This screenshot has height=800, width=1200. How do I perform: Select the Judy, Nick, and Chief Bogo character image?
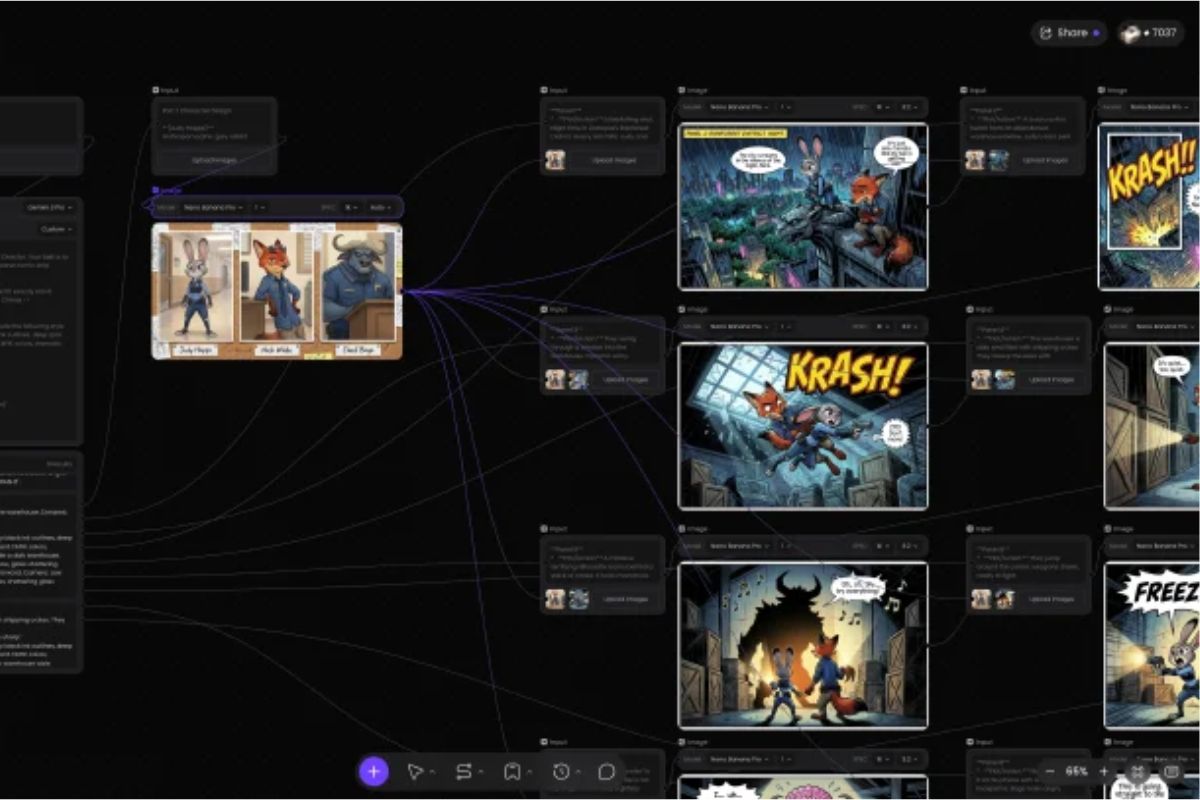tap(277, 291)
